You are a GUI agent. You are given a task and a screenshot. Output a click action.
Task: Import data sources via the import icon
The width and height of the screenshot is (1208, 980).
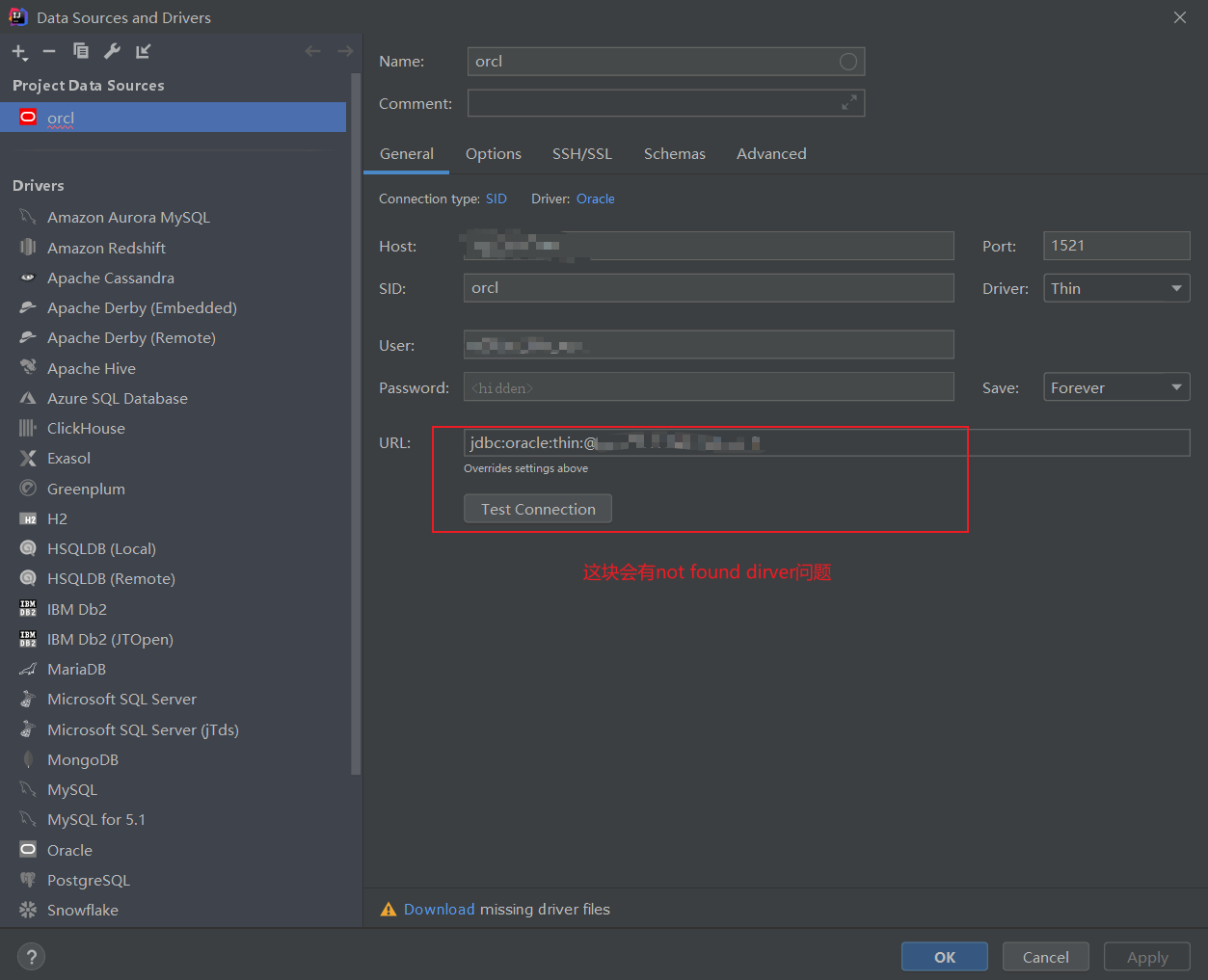pyautogui.click(x=142, y=51)
